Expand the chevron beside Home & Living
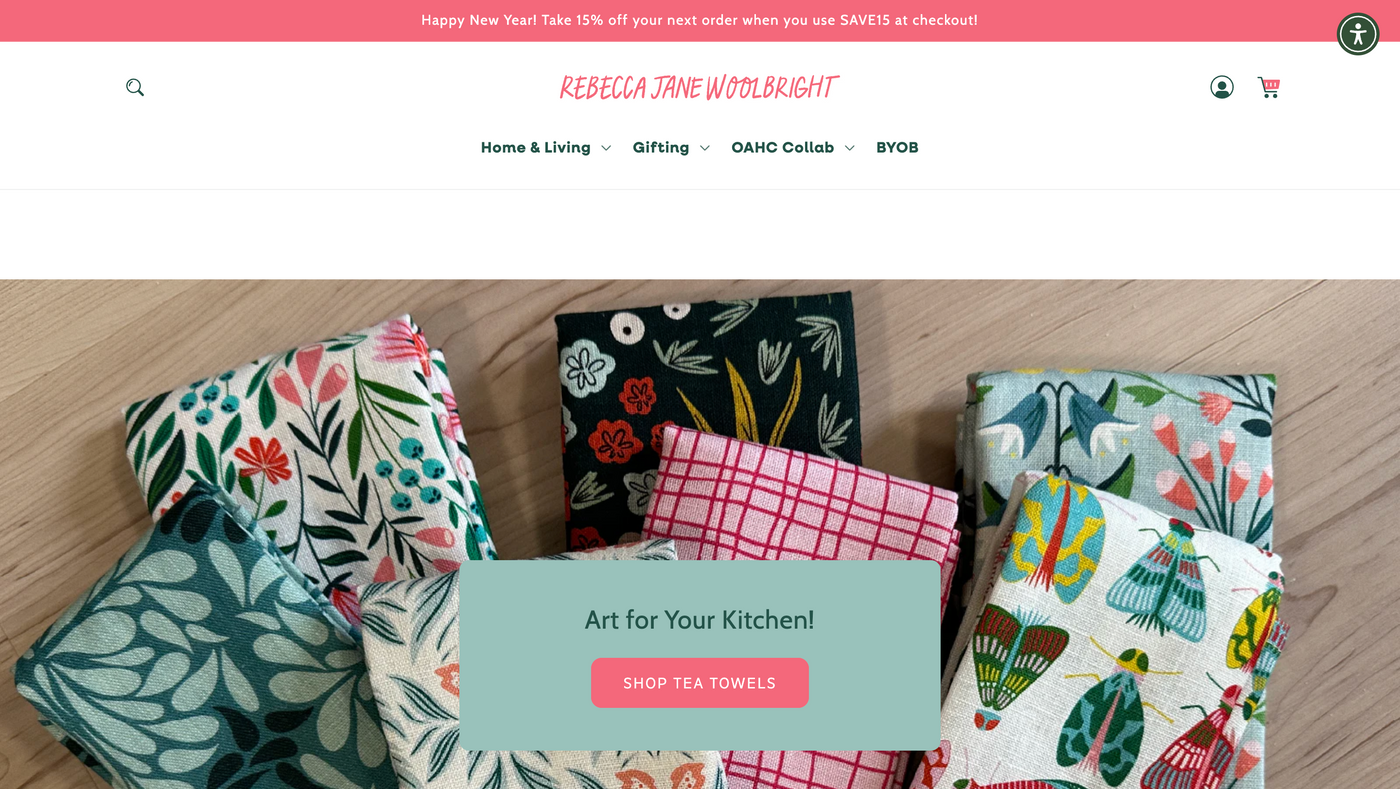Image resolution: width=1400 pixels, height=789 pixels. click(x=605, y=148)
